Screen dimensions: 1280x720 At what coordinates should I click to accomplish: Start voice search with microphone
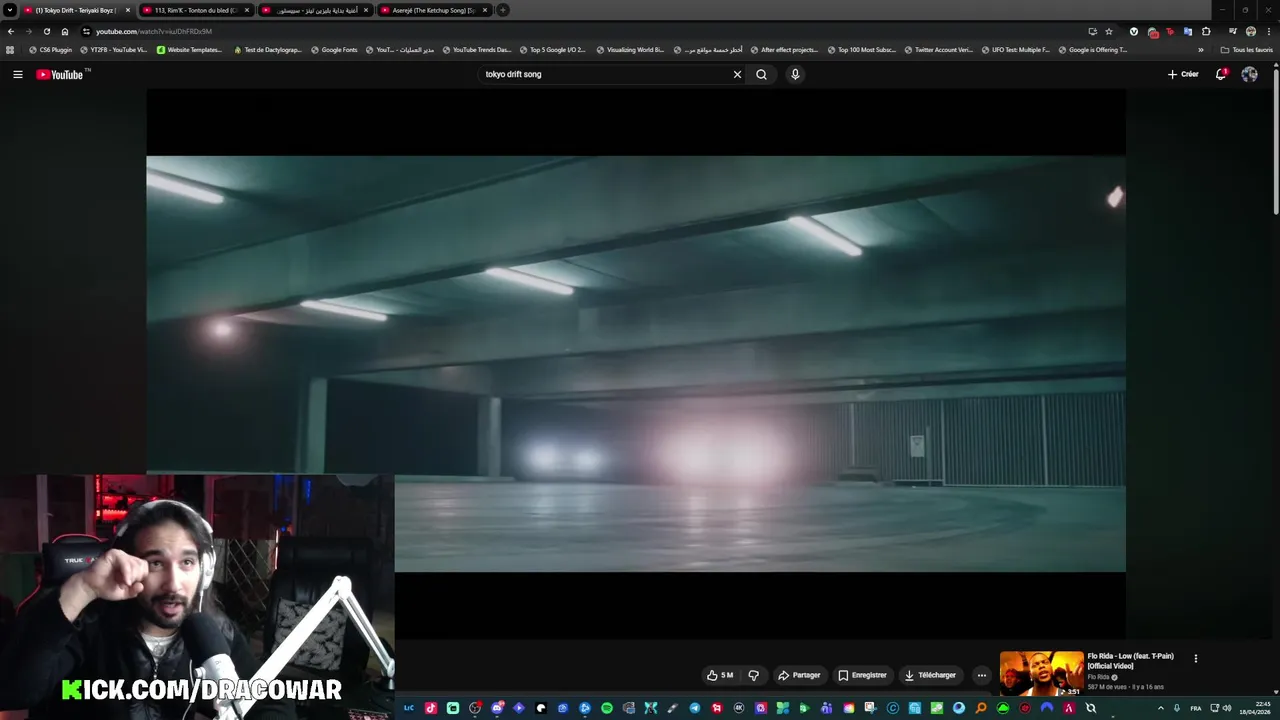pyautogui.click(x=795, y=74)
